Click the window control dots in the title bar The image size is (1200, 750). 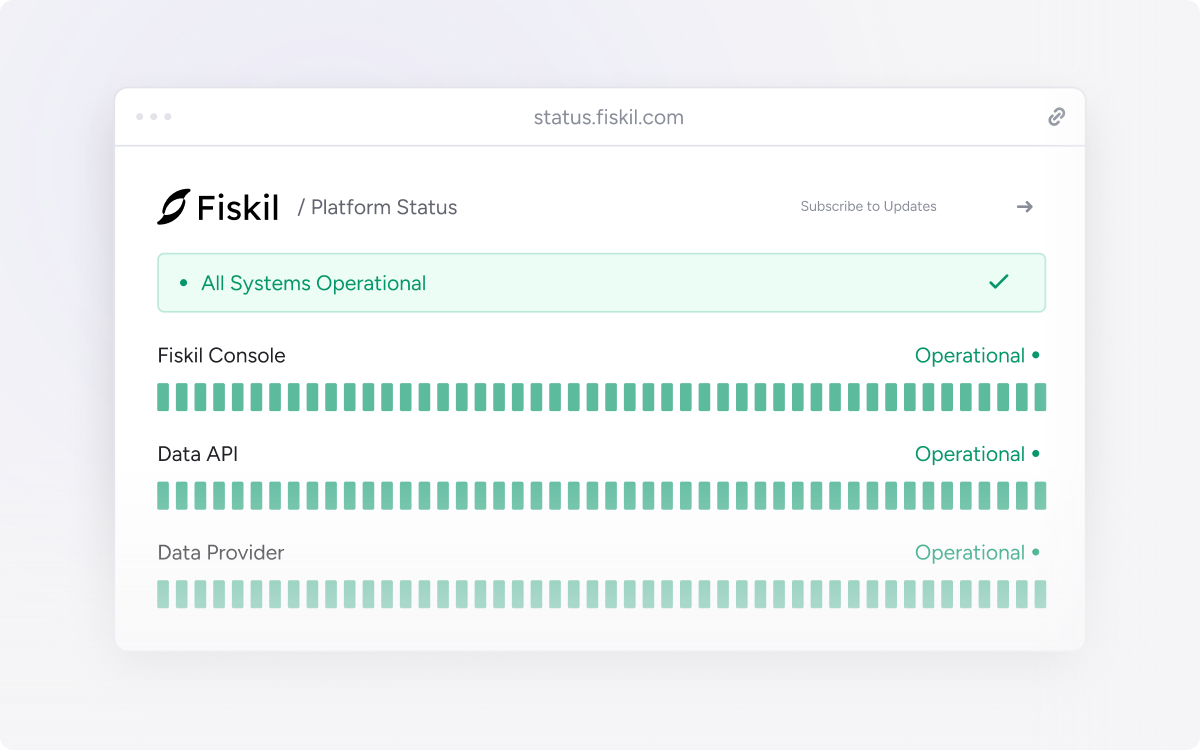coord(154,117)
